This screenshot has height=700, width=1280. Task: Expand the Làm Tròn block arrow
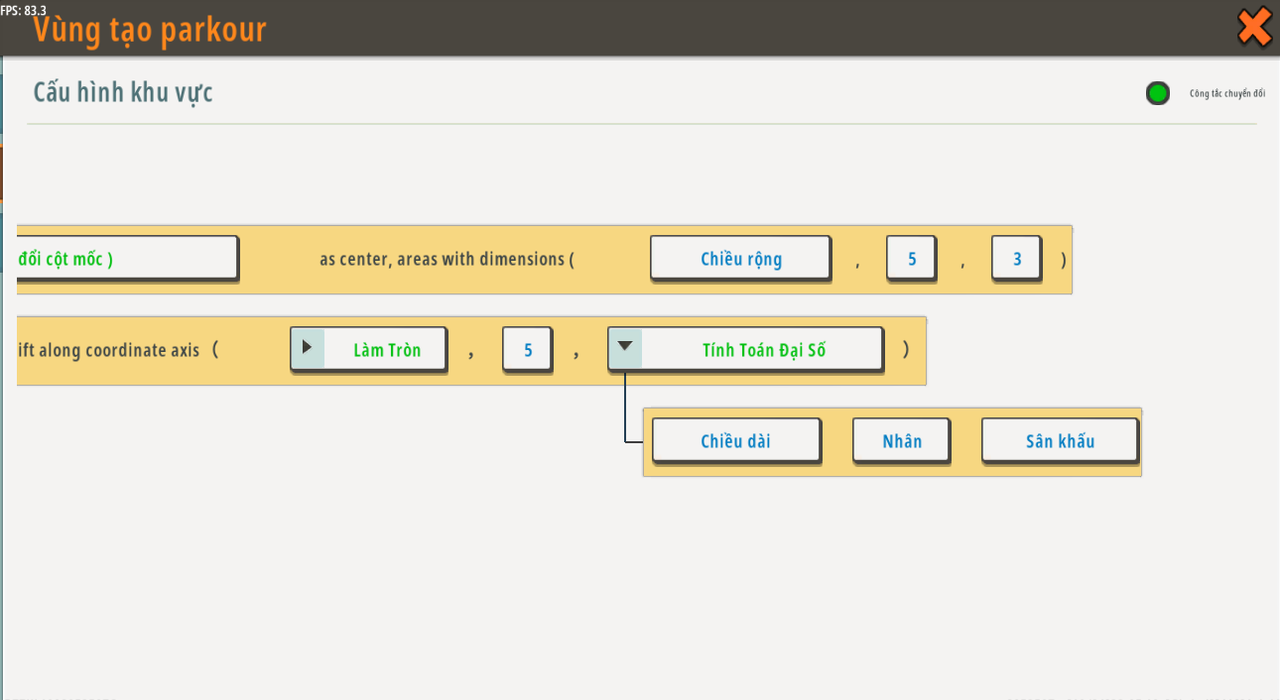click(x=307, y=348)
